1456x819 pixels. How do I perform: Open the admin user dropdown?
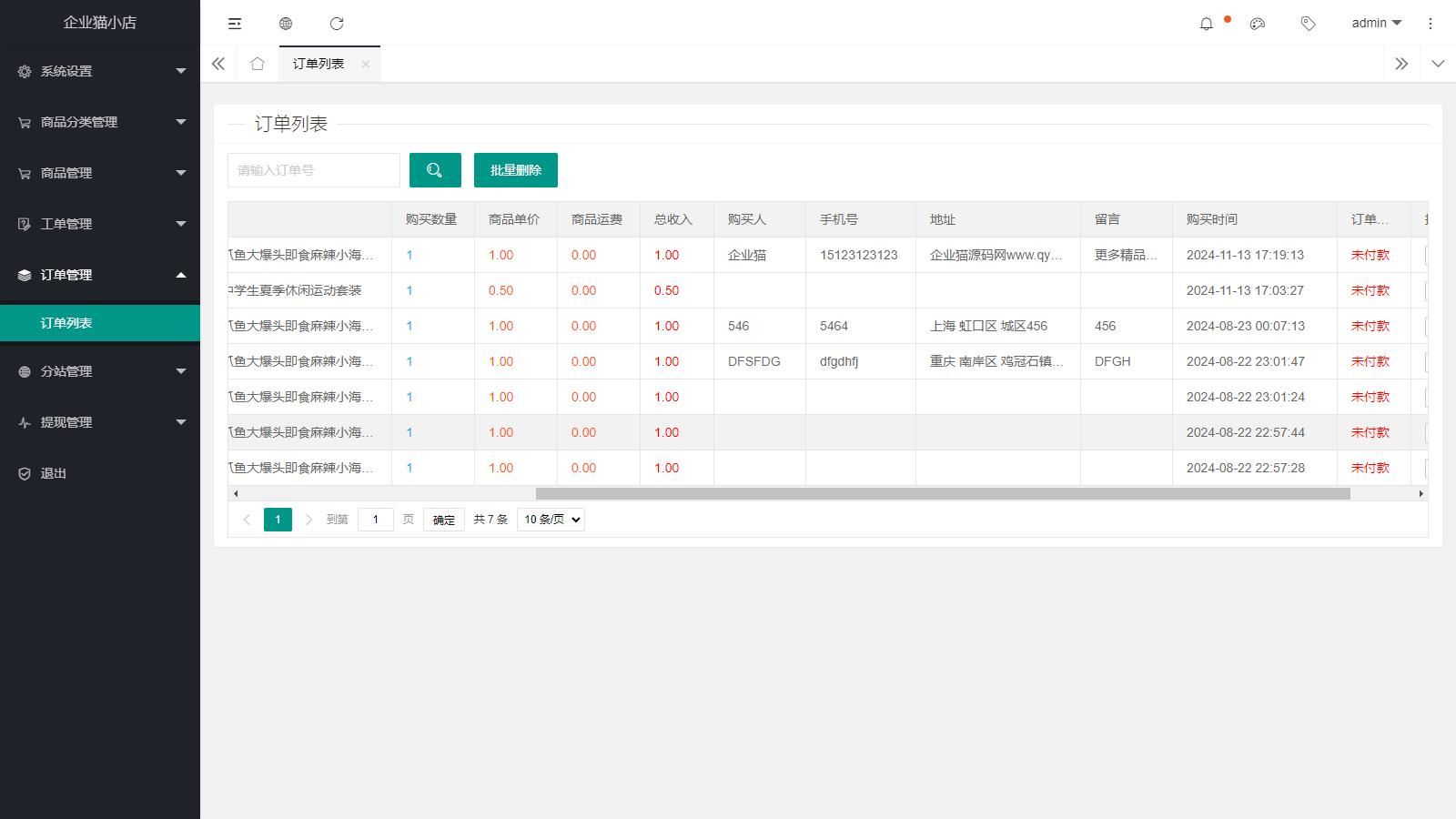point(1376,24)
